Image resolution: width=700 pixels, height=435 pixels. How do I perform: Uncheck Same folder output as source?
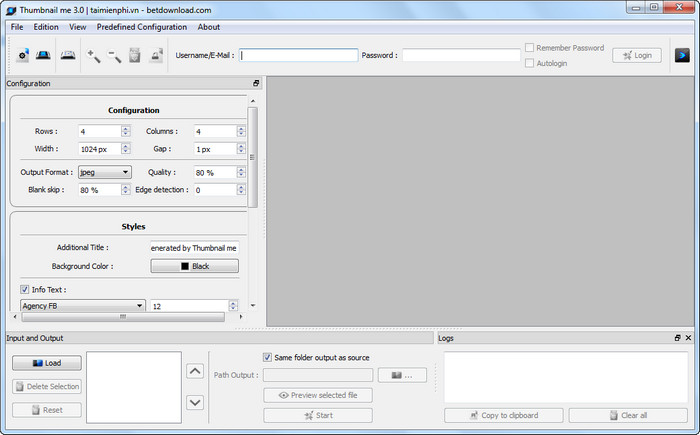pos(268,357)
